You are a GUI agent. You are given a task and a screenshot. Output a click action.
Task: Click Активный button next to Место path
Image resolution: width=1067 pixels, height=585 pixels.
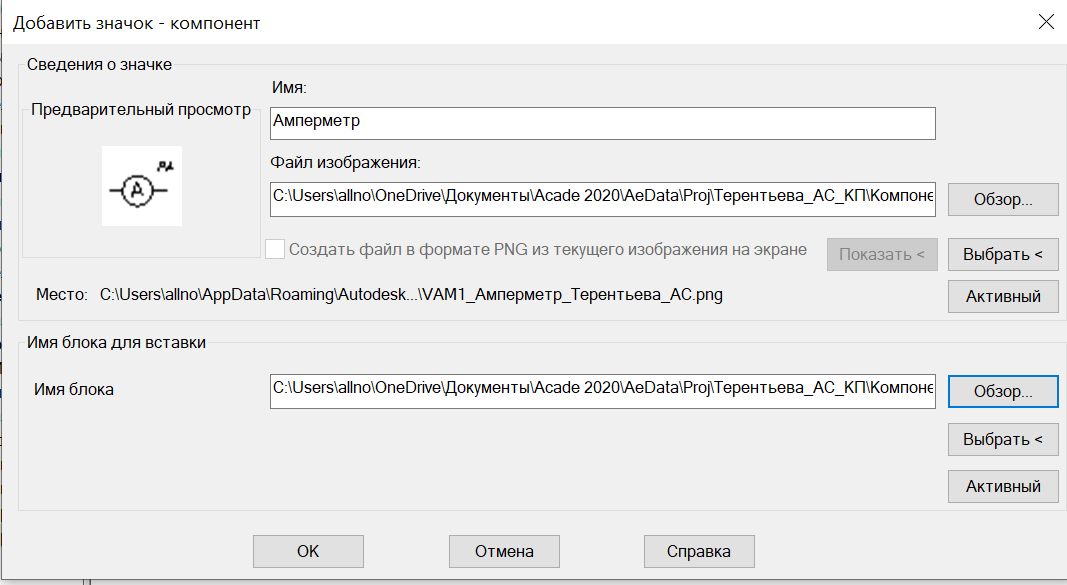(x=1003, y=297)
